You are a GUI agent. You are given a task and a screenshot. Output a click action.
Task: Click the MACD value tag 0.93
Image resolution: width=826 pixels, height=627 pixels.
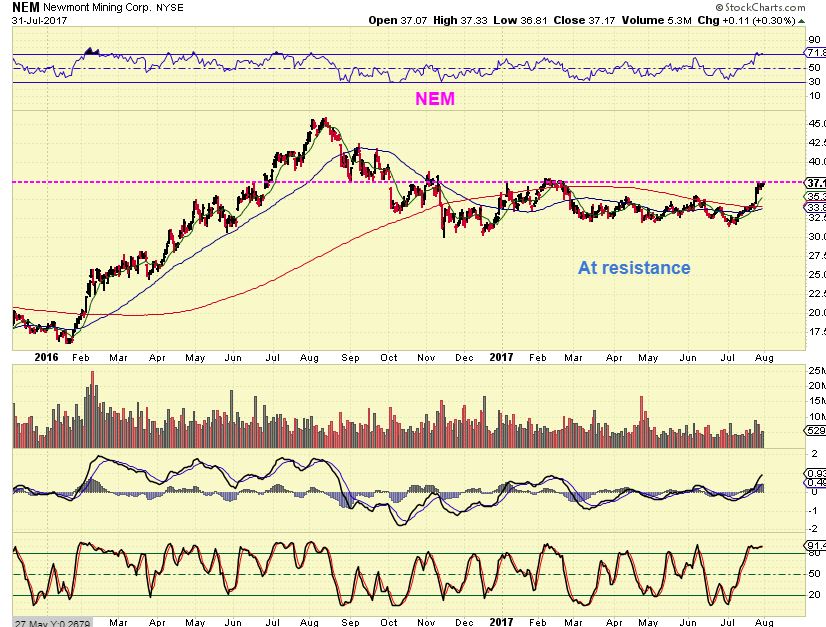[x=815, y=473]
